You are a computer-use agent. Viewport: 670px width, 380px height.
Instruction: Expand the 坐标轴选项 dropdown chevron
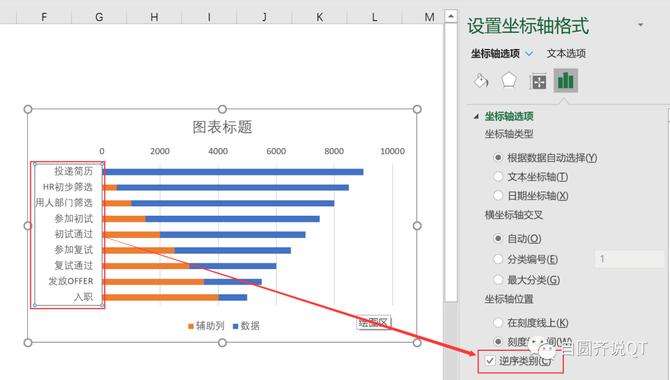click(529, 54)
